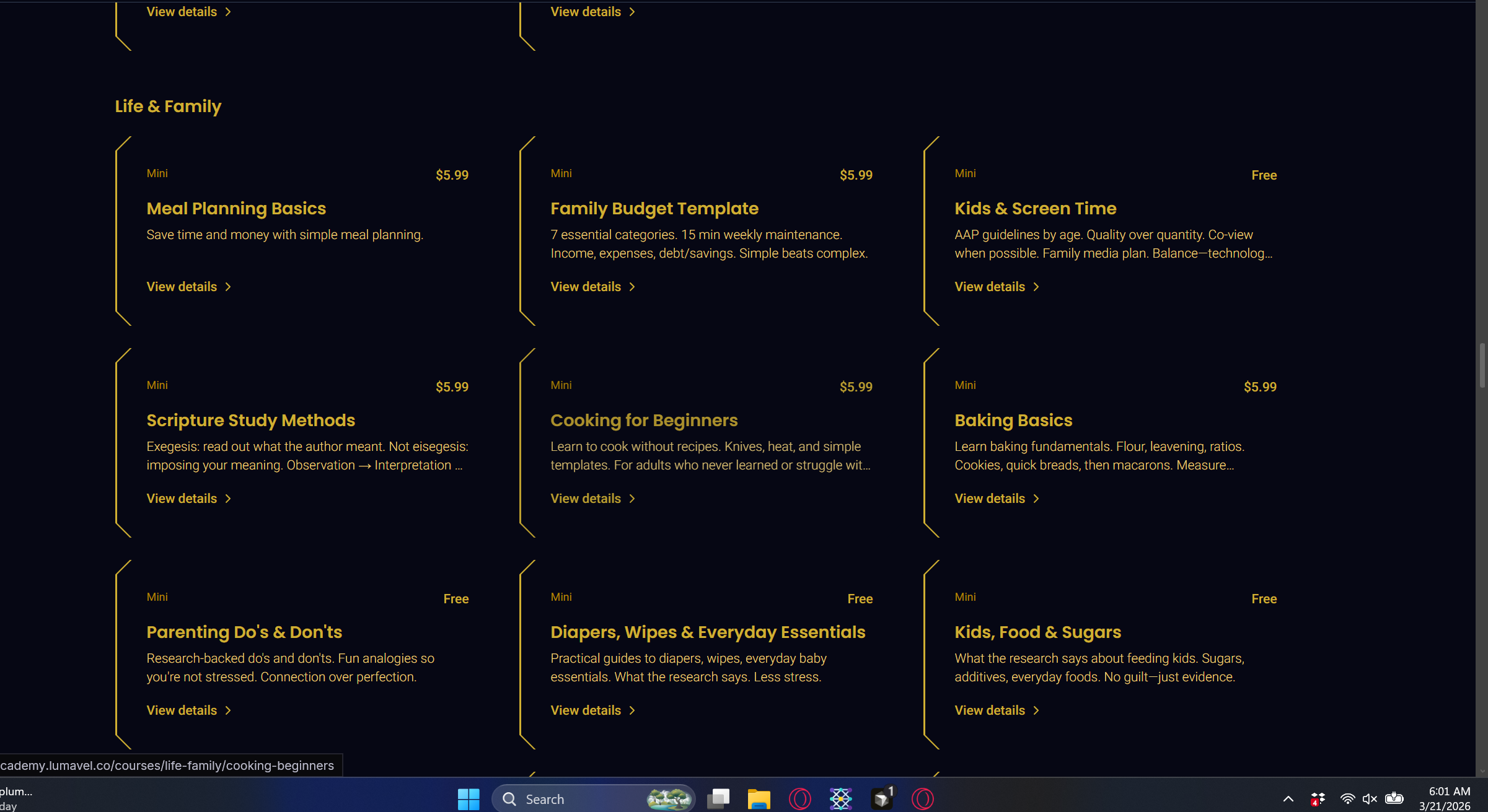
Task: Open Wi-Fi settings from the system tray
Action: (1348, 798)
